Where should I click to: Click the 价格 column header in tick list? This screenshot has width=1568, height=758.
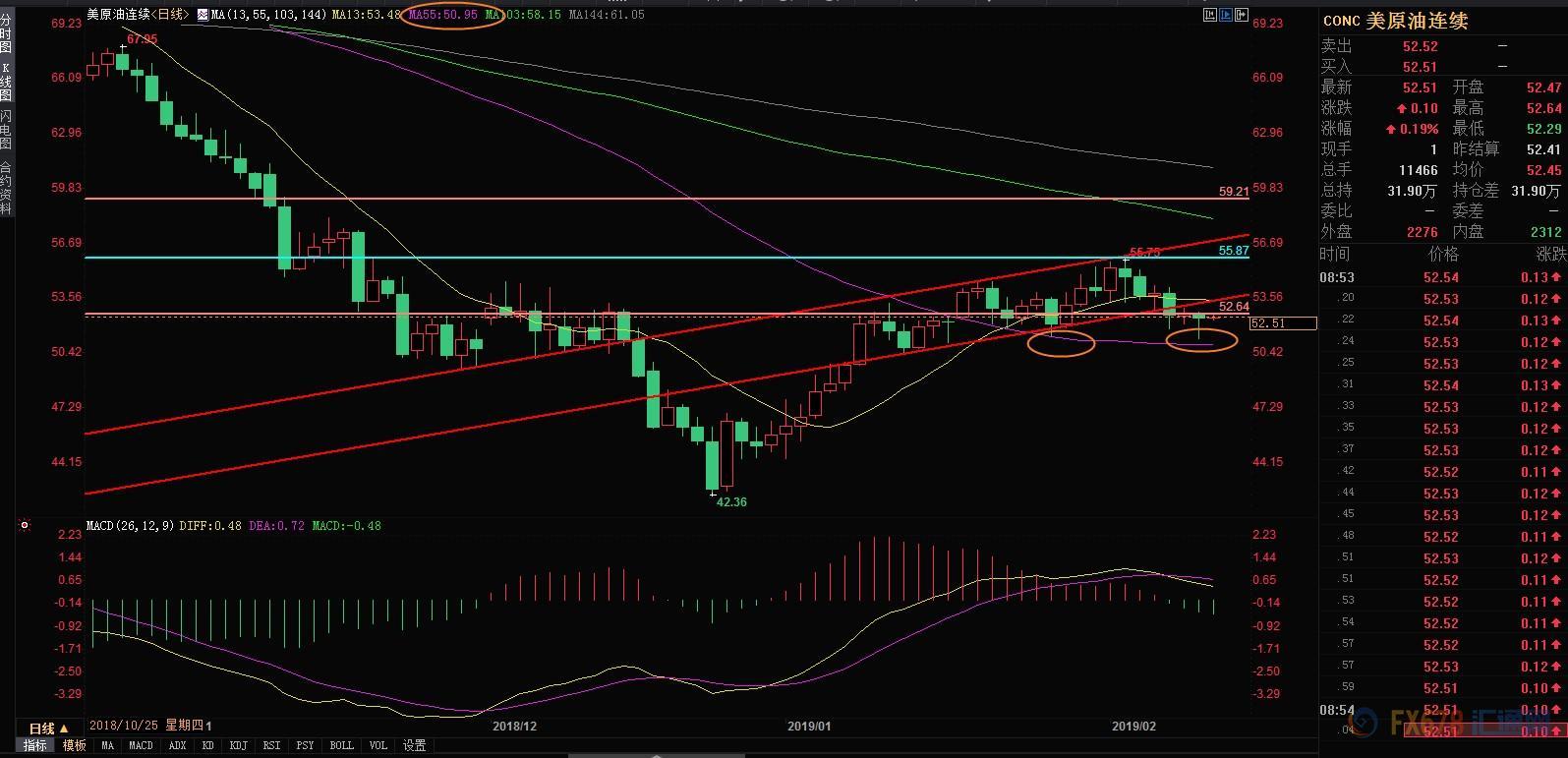click(x=1442, y=254)
